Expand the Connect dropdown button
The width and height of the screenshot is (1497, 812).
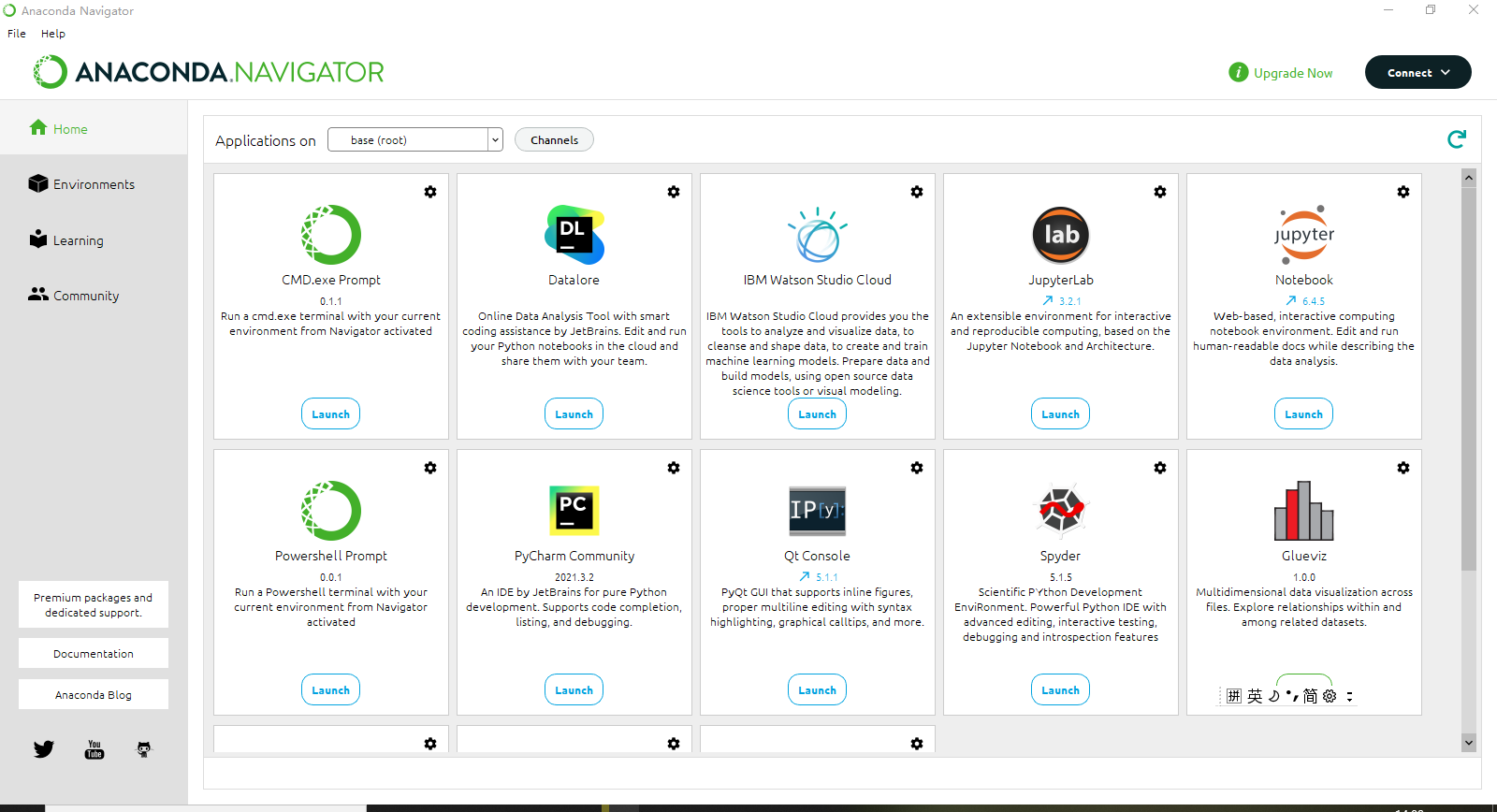pos(1417,72)
